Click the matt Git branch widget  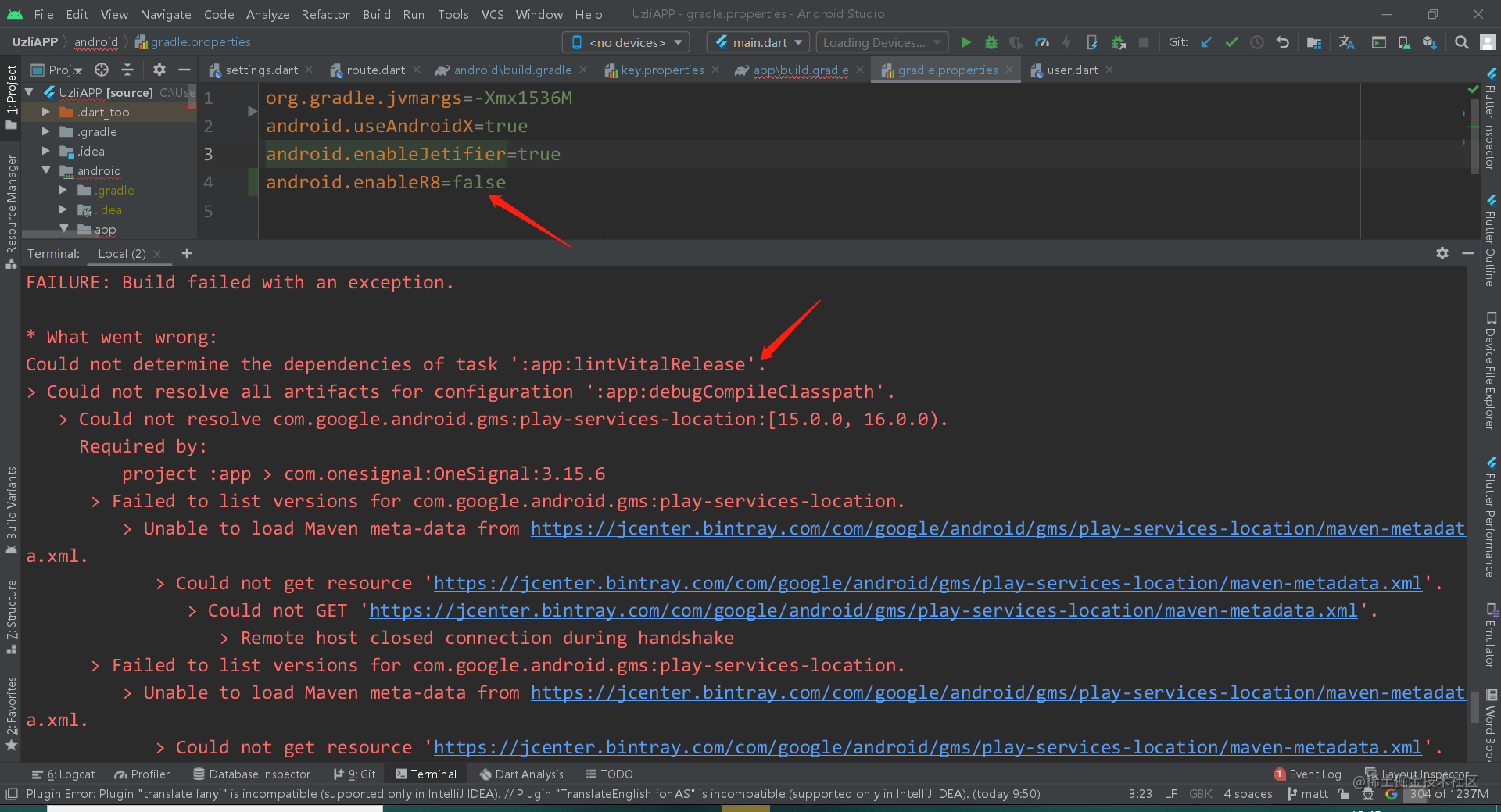1307,794
